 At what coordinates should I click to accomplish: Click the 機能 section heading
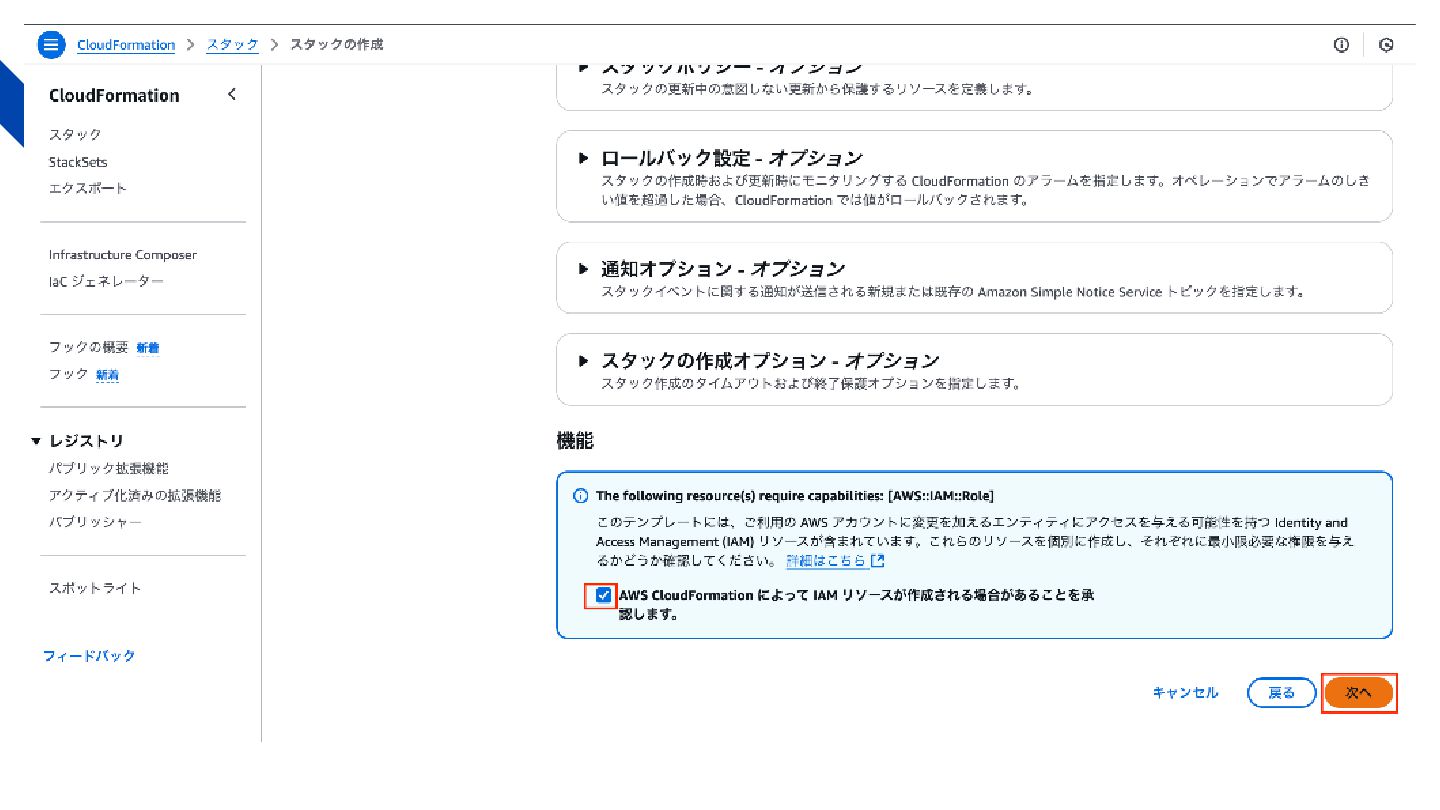point(575,441)
